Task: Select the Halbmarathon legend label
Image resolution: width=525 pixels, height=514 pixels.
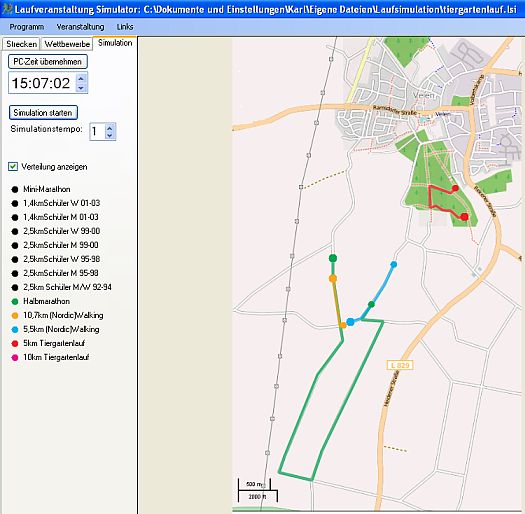Action: click(x=47, y=301)
